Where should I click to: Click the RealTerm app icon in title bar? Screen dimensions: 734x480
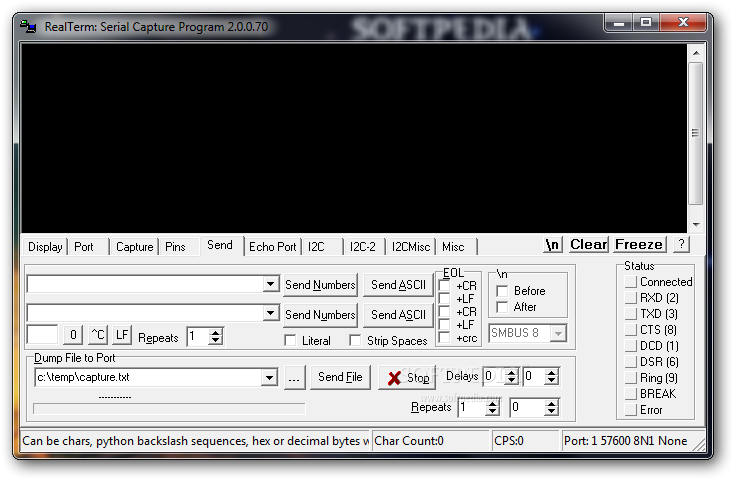coord(28,27)
